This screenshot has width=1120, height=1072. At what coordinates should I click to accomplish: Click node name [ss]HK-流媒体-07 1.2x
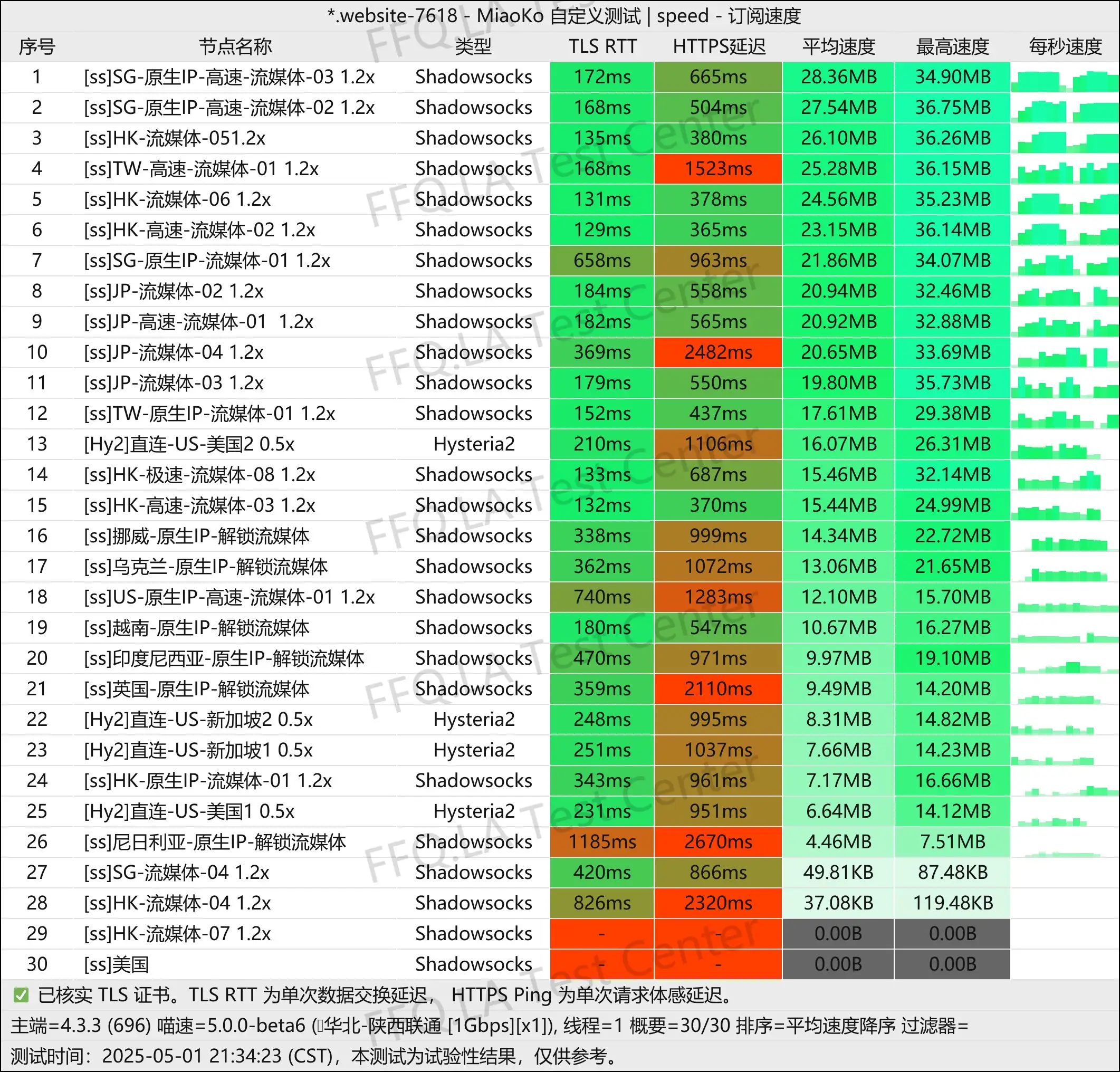pos(177,934)
